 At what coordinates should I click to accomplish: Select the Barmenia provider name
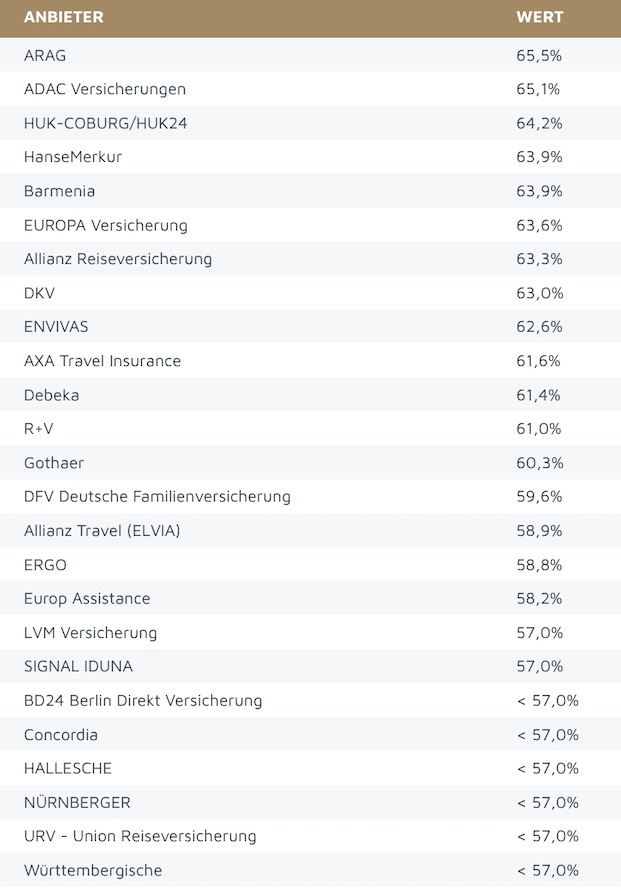59,191
